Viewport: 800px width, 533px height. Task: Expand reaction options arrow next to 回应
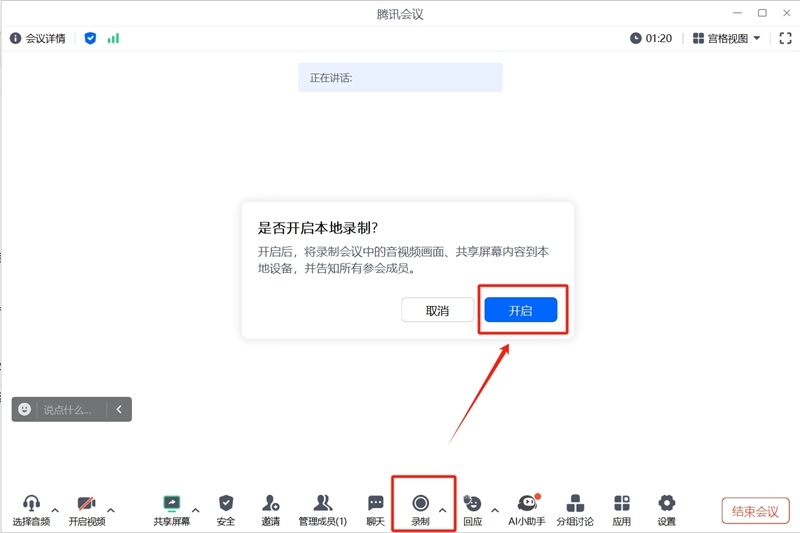click(495, 510)
